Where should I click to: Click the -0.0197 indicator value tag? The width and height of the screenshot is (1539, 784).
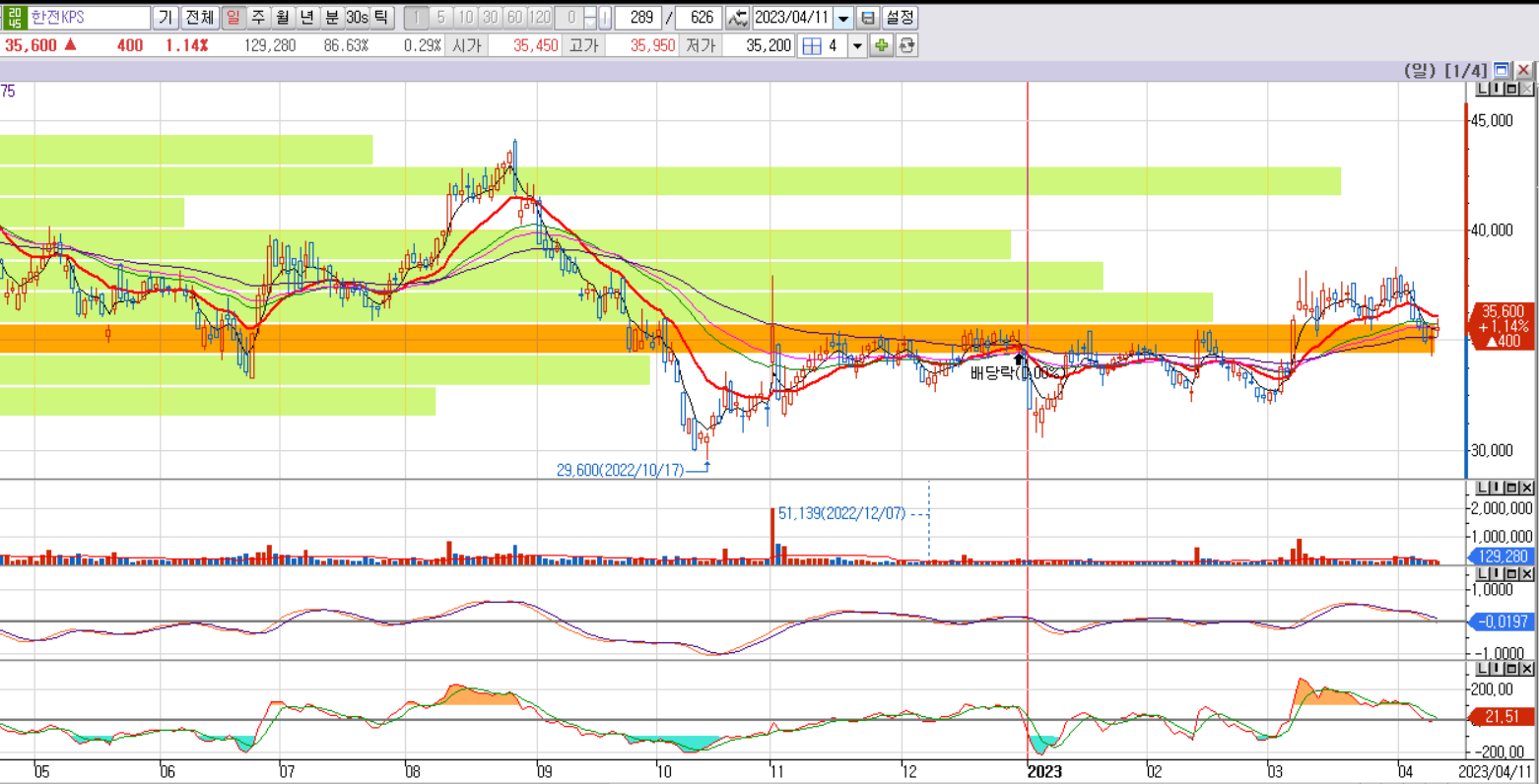tap(1502, 621)
